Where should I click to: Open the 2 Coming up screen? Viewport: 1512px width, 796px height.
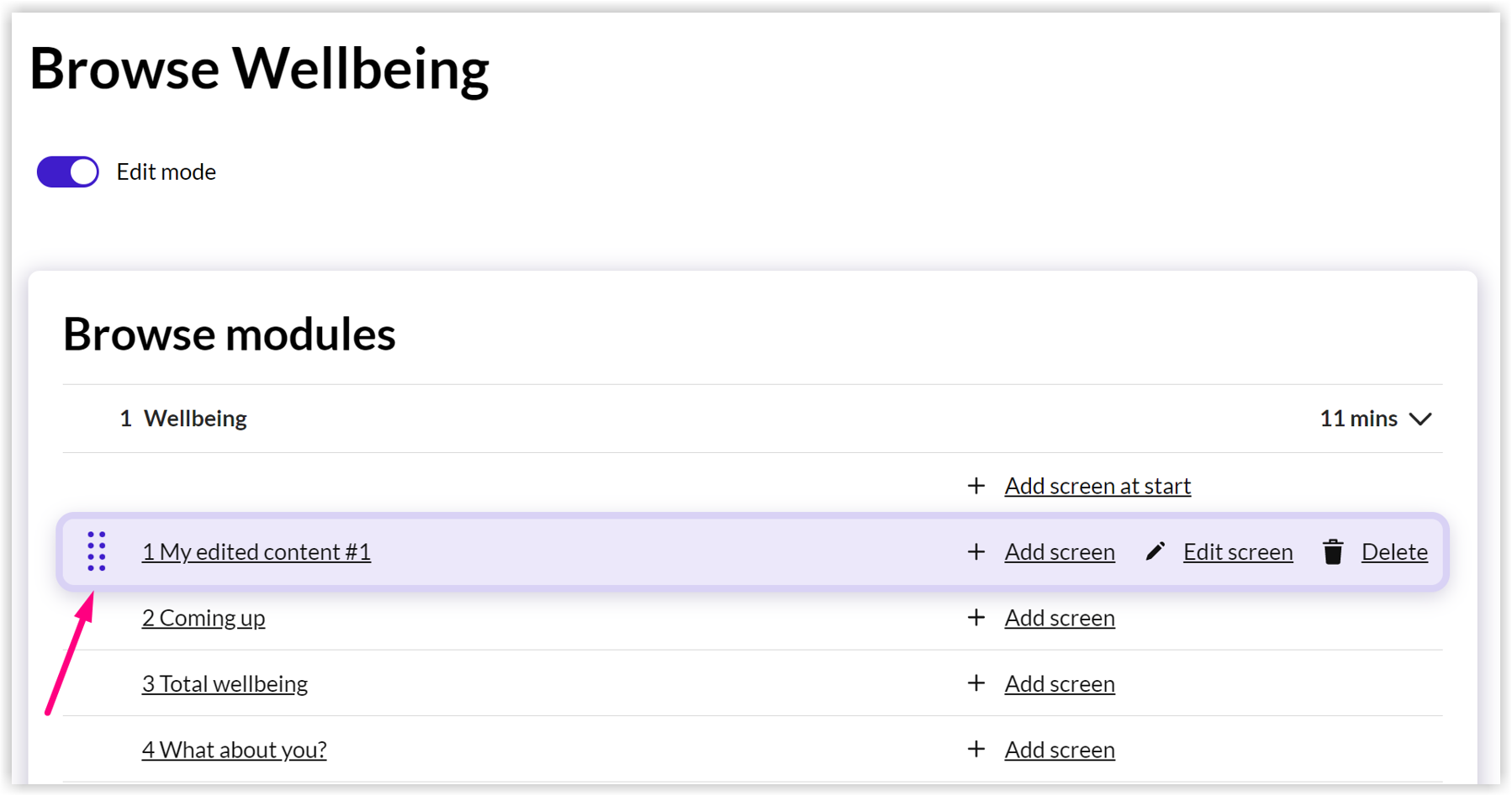(x=204, y=618)
